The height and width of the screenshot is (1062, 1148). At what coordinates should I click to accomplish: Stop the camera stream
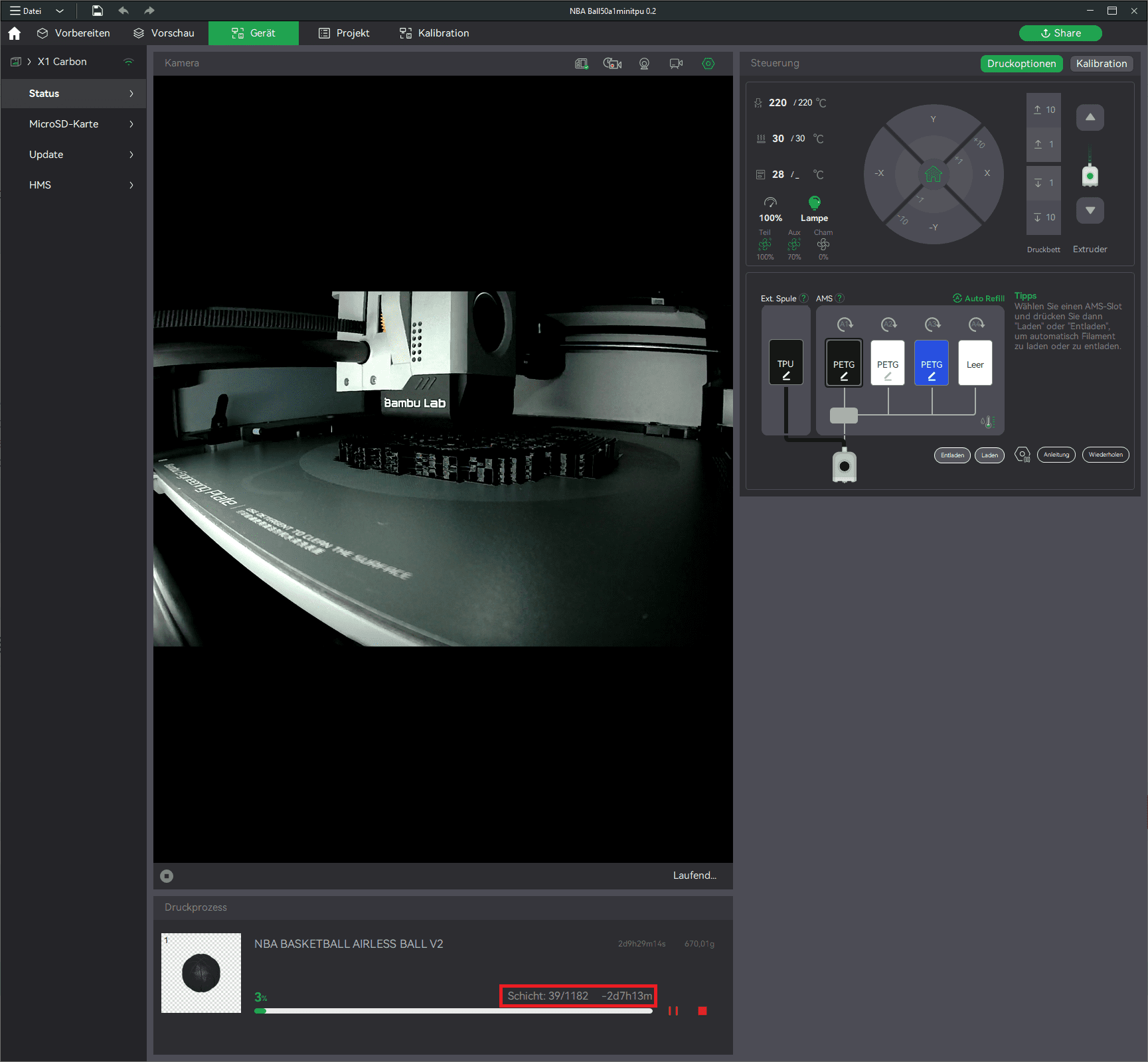[167, 876]
